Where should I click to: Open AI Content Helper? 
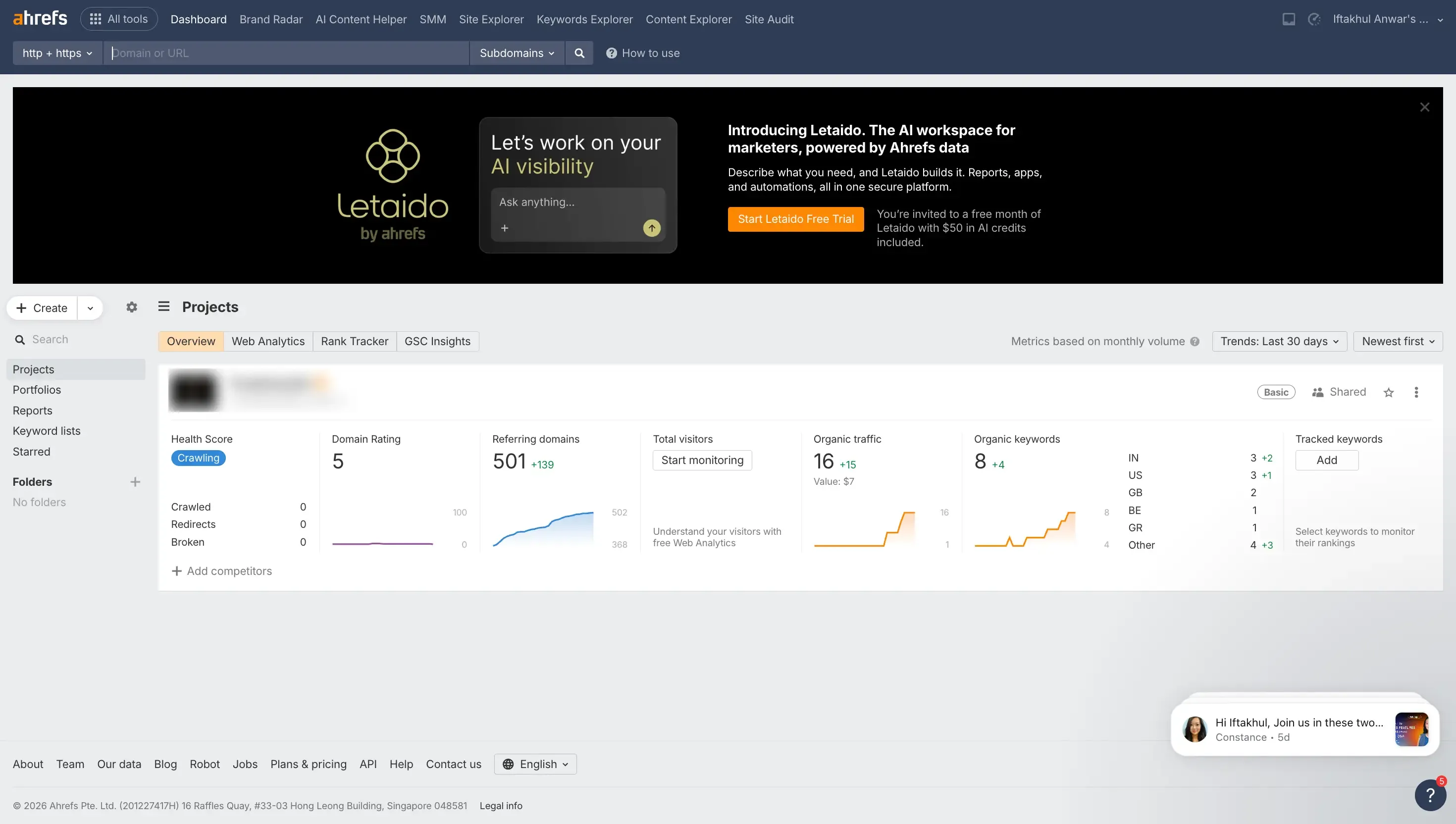[x=361, y=19]
